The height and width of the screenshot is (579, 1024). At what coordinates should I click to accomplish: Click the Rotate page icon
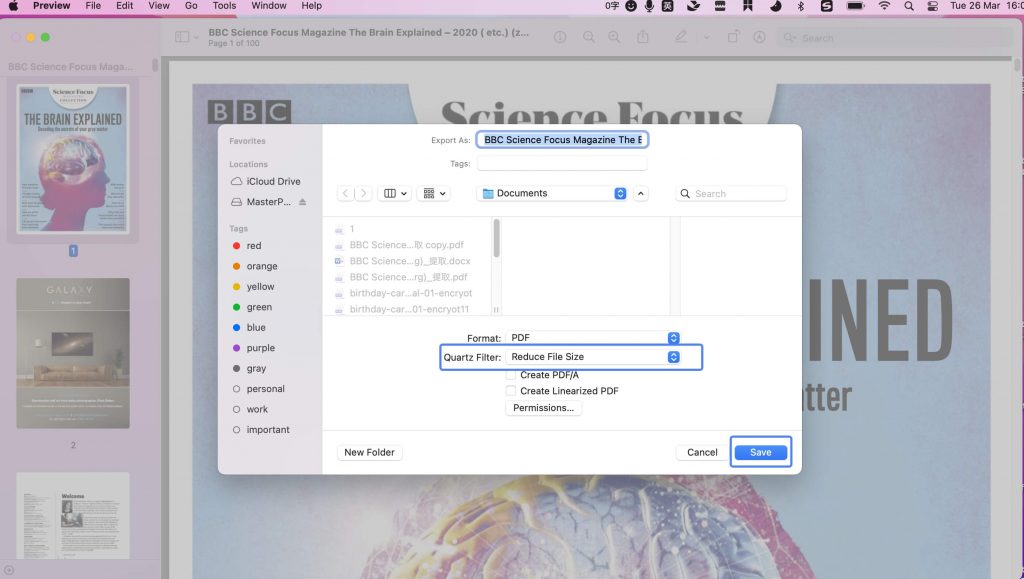click(734, 37)
